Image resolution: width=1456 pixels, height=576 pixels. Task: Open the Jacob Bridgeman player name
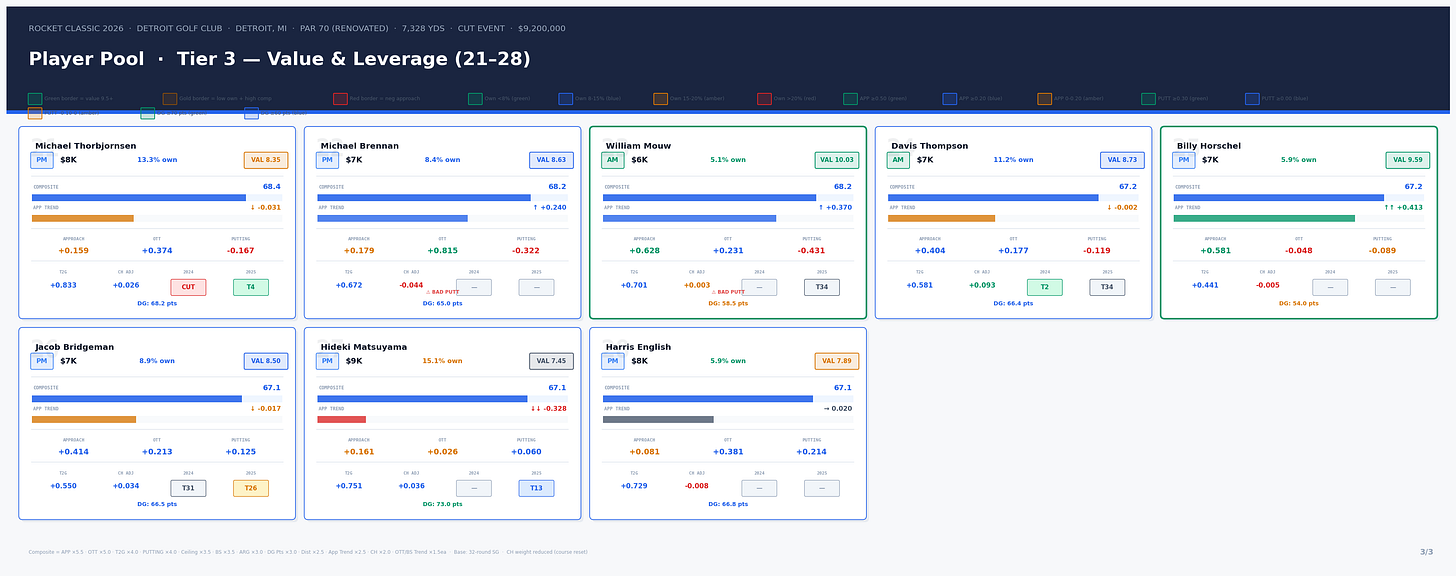(75, 347)
